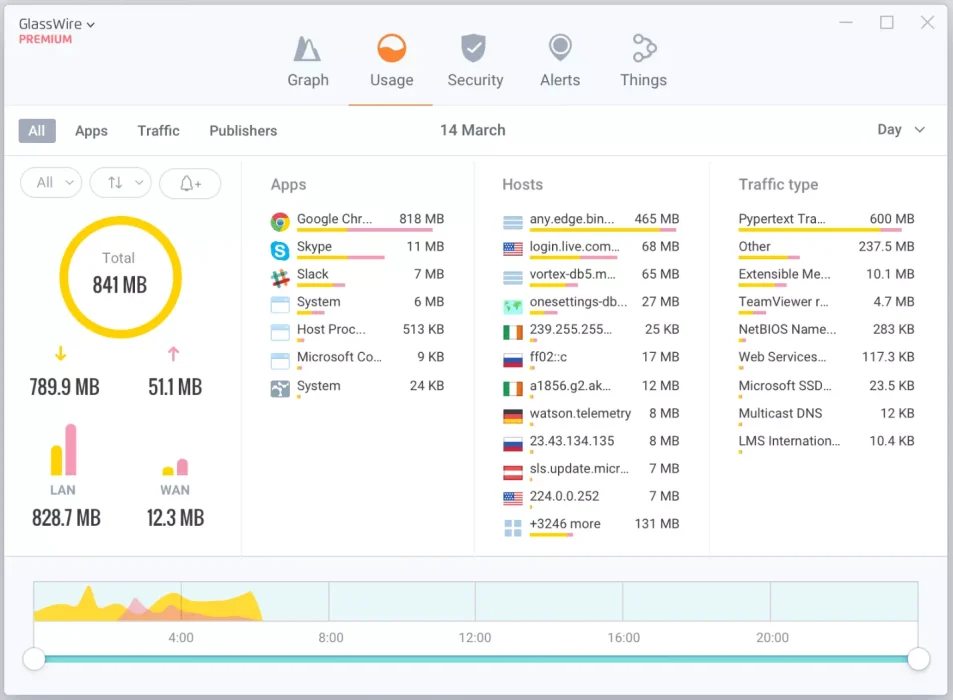Select the All filter tab

click(x=37, y=131)
